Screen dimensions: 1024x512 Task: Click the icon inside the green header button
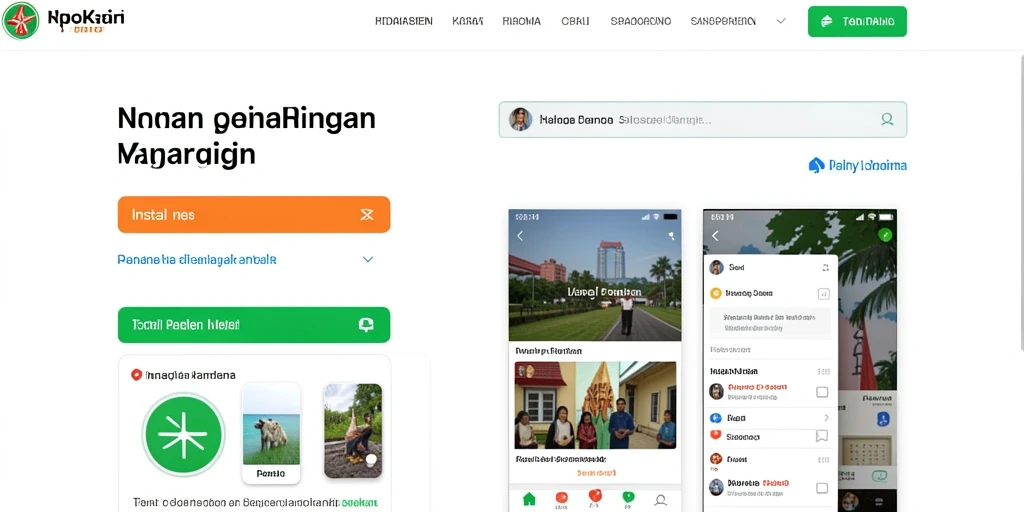point(826,22)
